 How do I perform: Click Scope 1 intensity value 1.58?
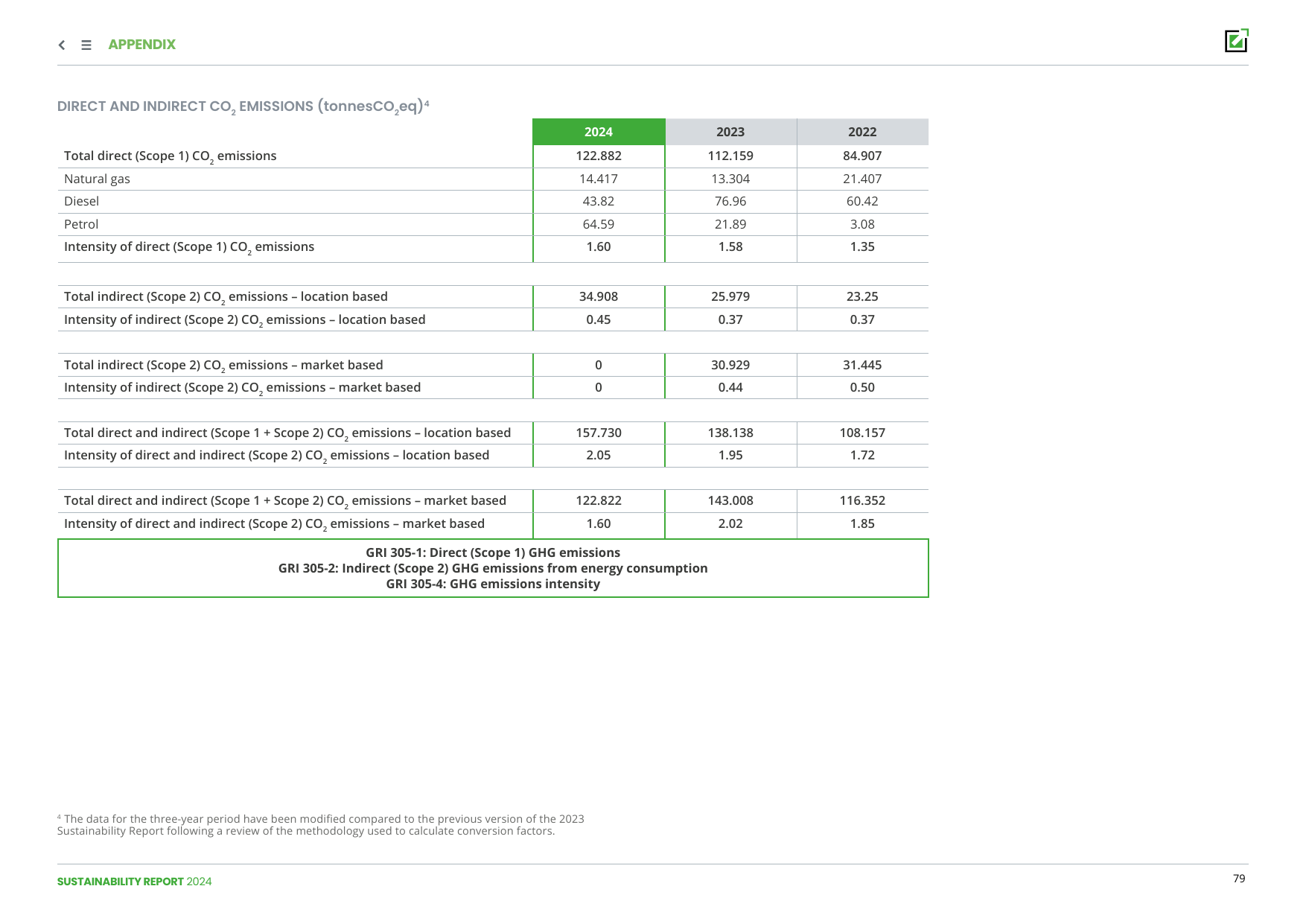(x=730, y=246)
